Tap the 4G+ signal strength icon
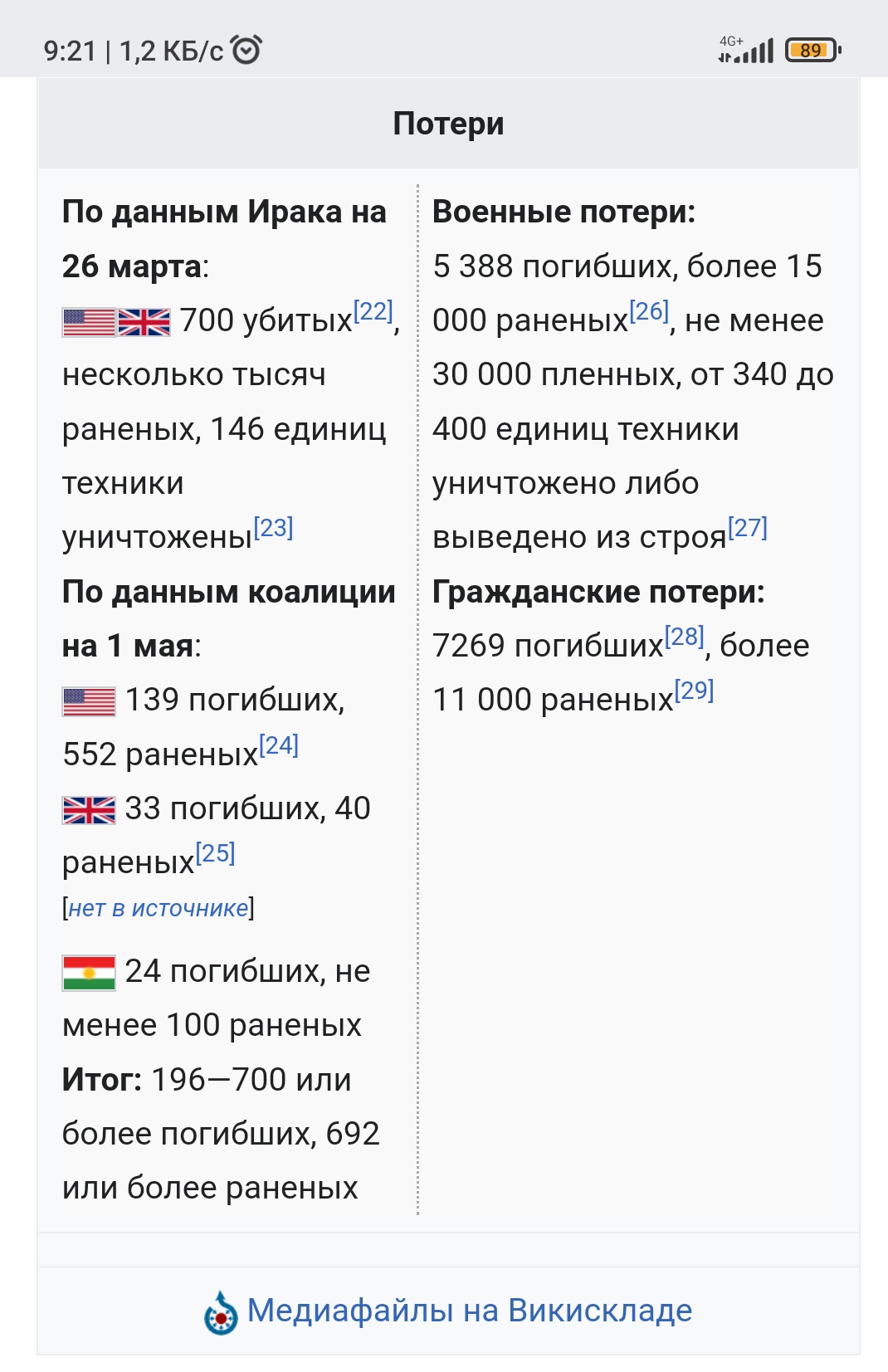This screenshot has height=1372, width=888. point(745,50)
